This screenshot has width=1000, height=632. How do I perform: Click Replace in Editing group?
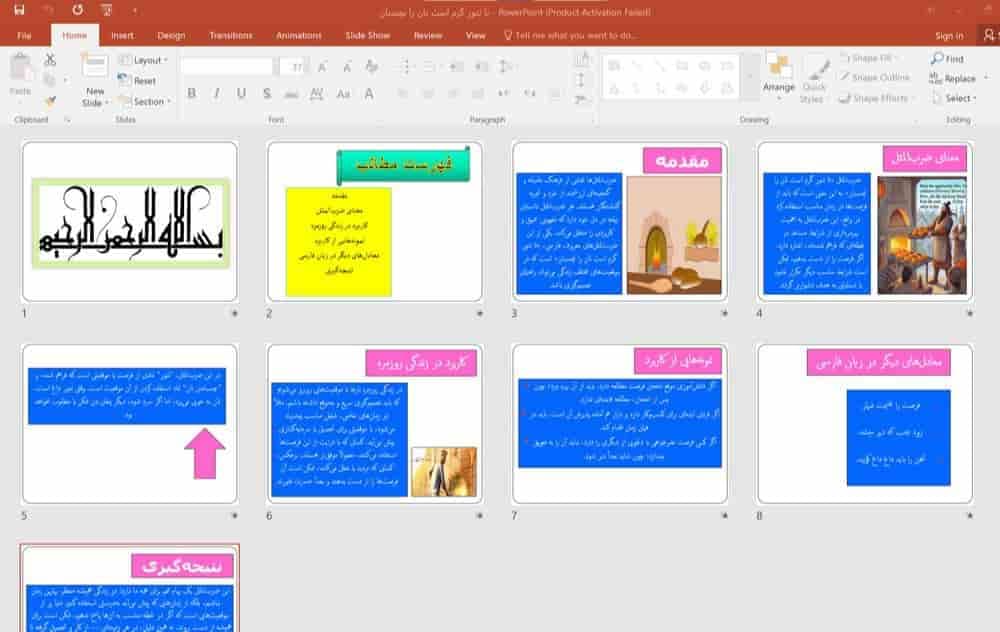[953, 78]
